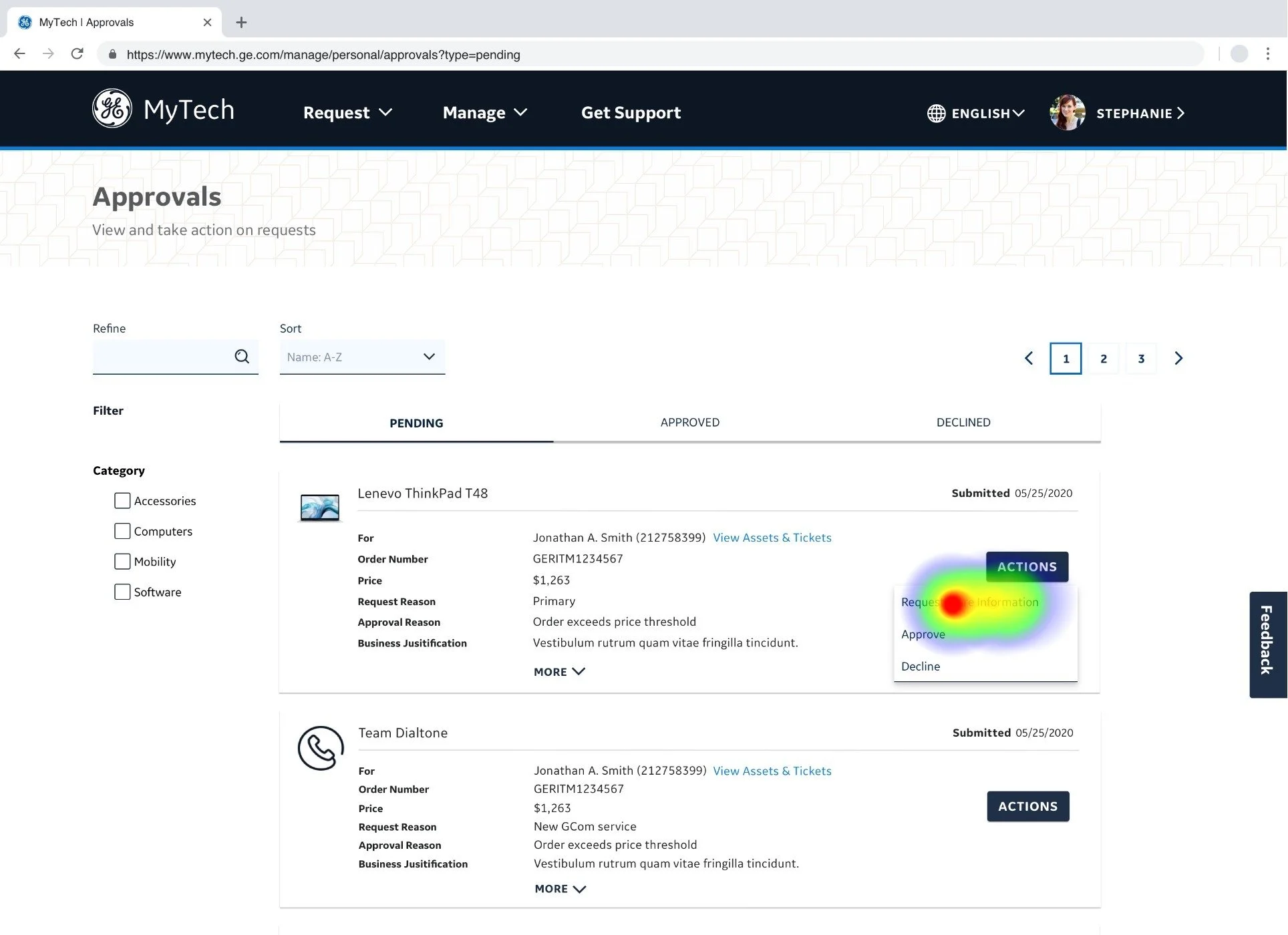
Task: Open the Sort Name: A-Z dropdown
Action: [x=362, y=357]
